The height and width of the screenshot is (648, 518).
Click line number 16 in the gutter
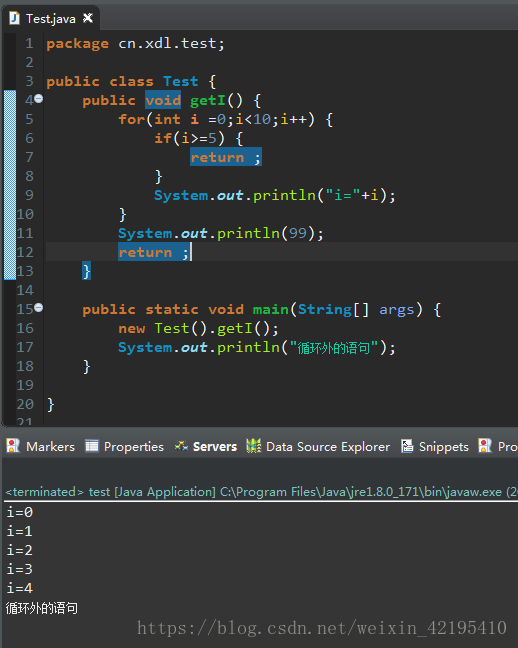tap(25, 329)
